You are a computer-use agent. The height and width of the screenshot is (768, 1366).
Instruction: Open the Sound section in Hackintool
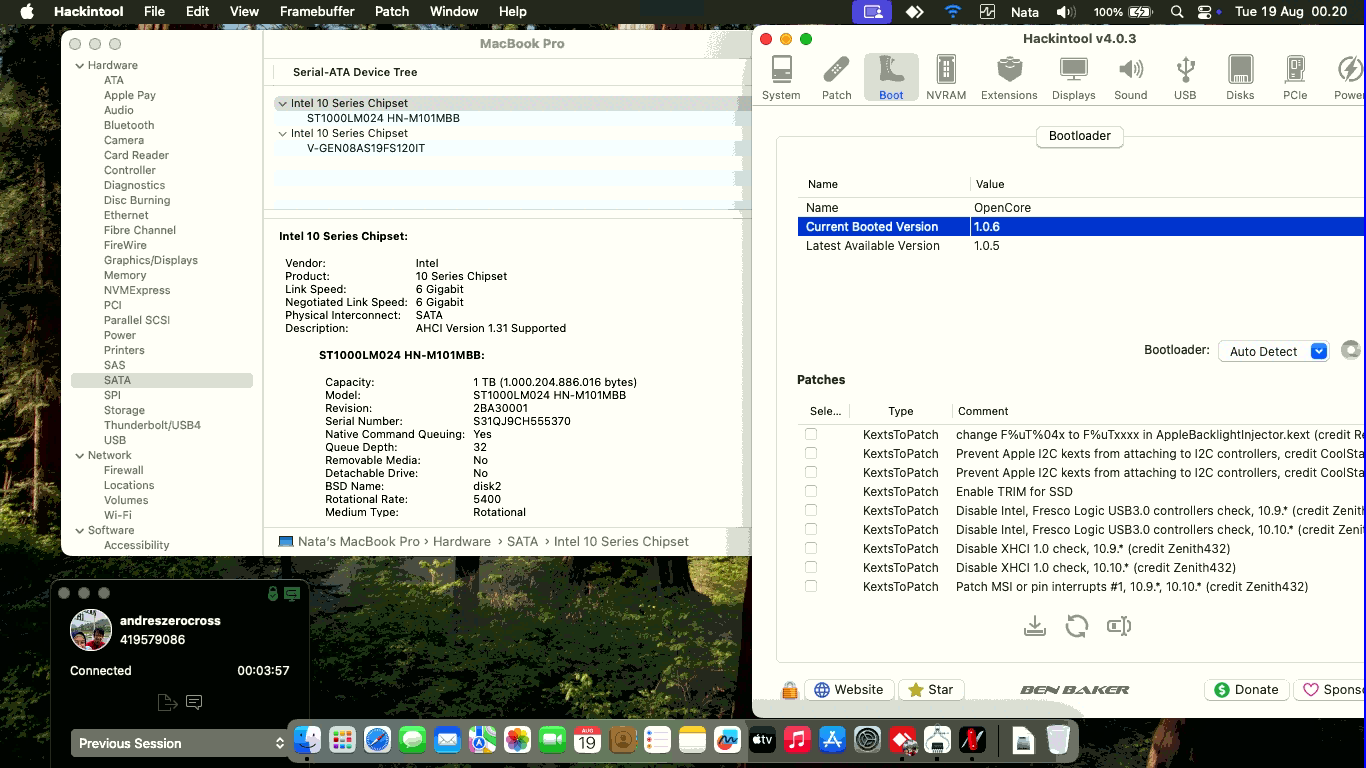click(1131, 75)
